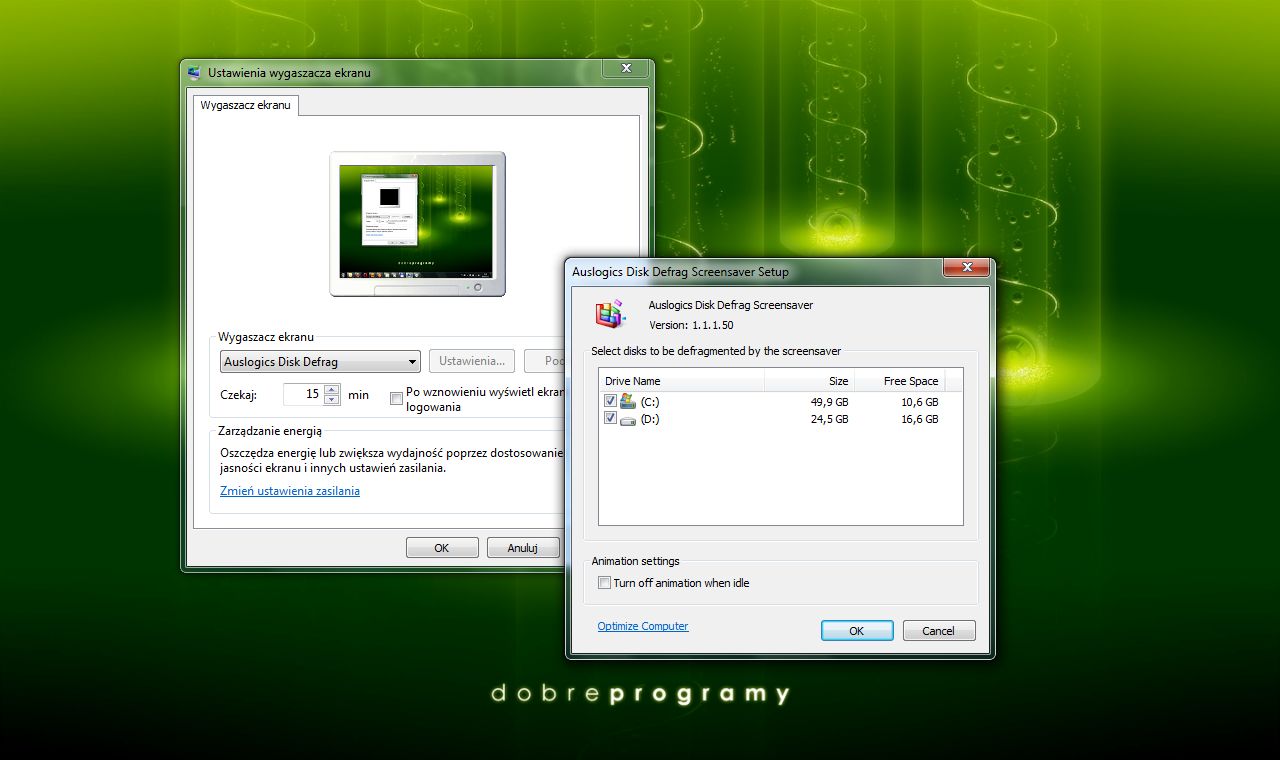The width and height of the screenshot is (1280, 760).
Task: Decrease wait minutes with down arrow
Action: (332, 400)
